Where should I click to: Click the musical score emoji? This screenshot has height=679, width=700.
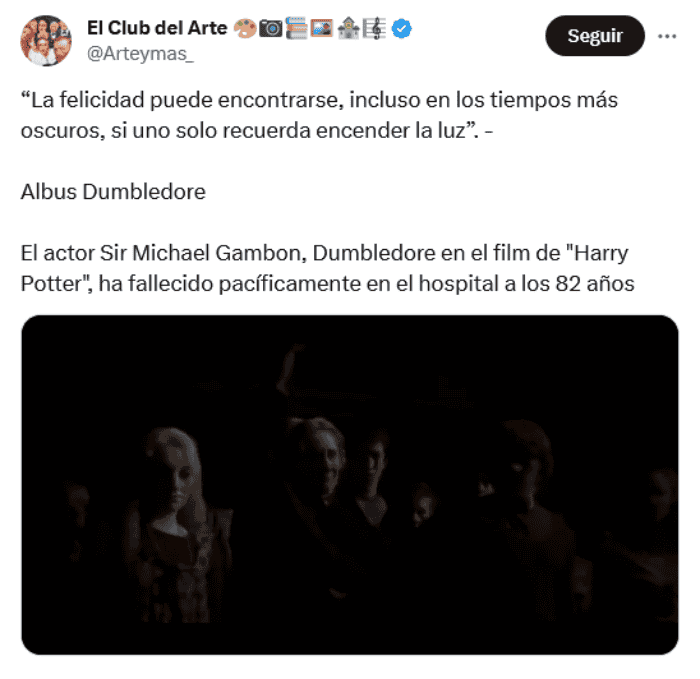point(374,29)
